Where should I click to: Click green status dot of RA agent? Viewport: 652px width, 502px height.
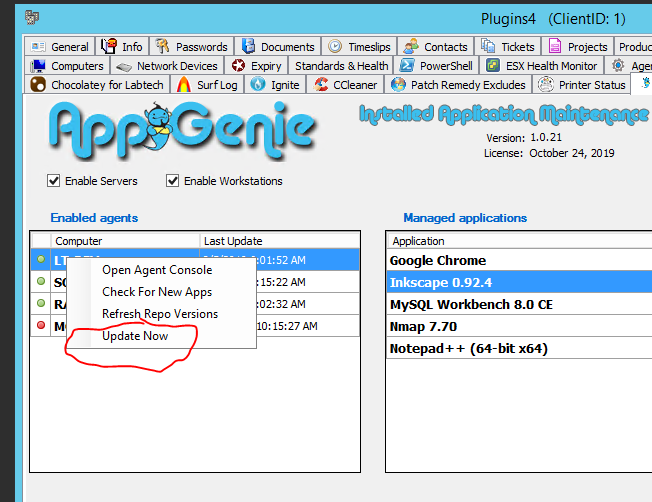(x=41, y=303)
